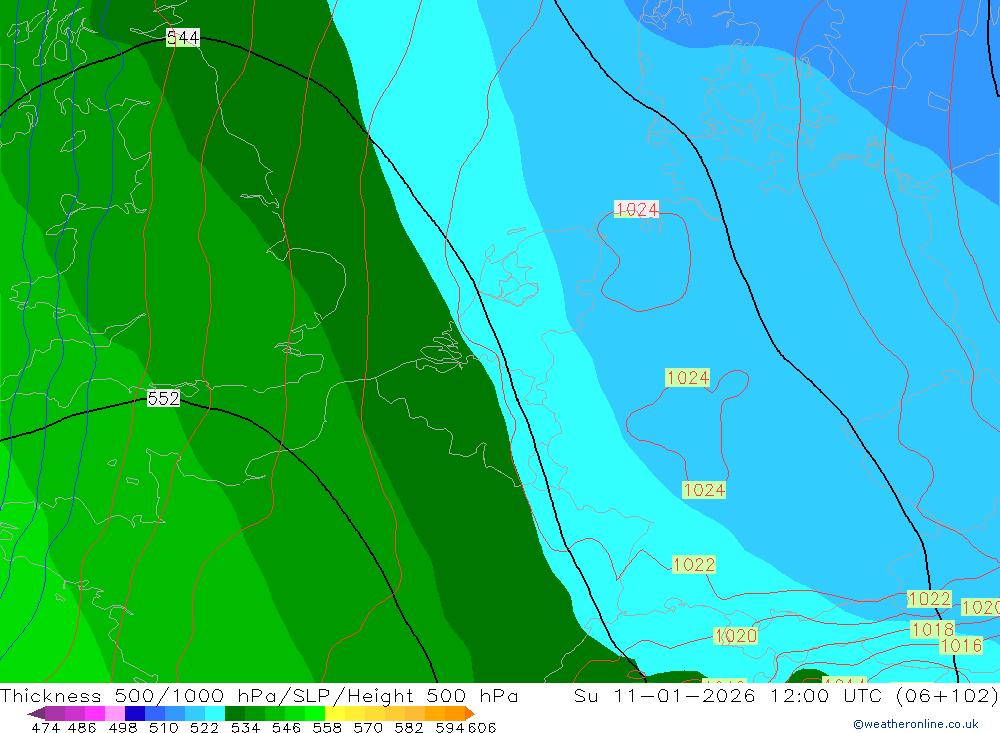Click the magenta swatch in the legend

click(x=94, y=713)
